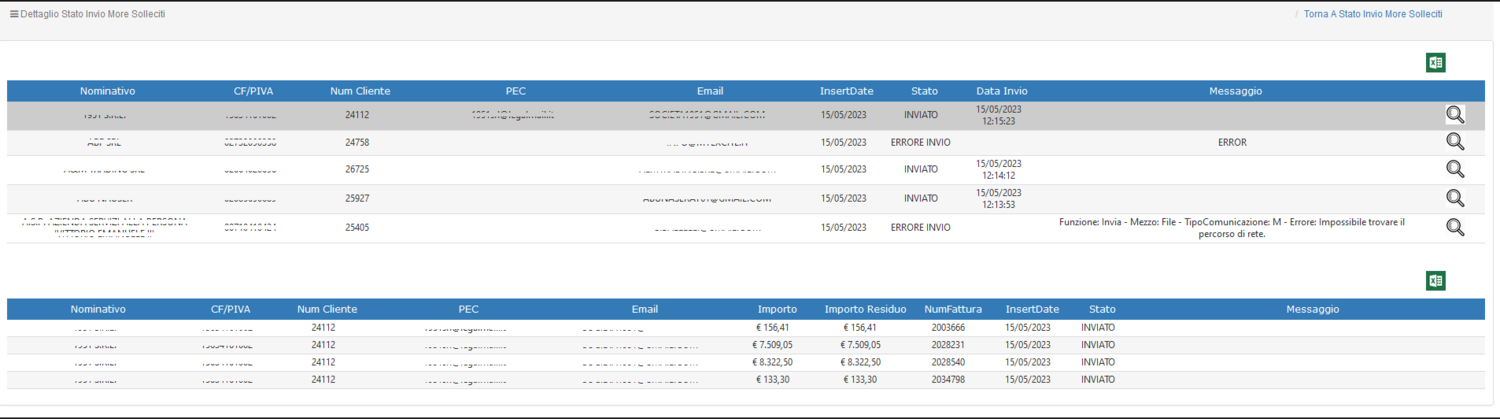Open details magnifier for client 25405
Image resolution: width=1500 pixels, height=419 pixels.
tap(1455, 227)
